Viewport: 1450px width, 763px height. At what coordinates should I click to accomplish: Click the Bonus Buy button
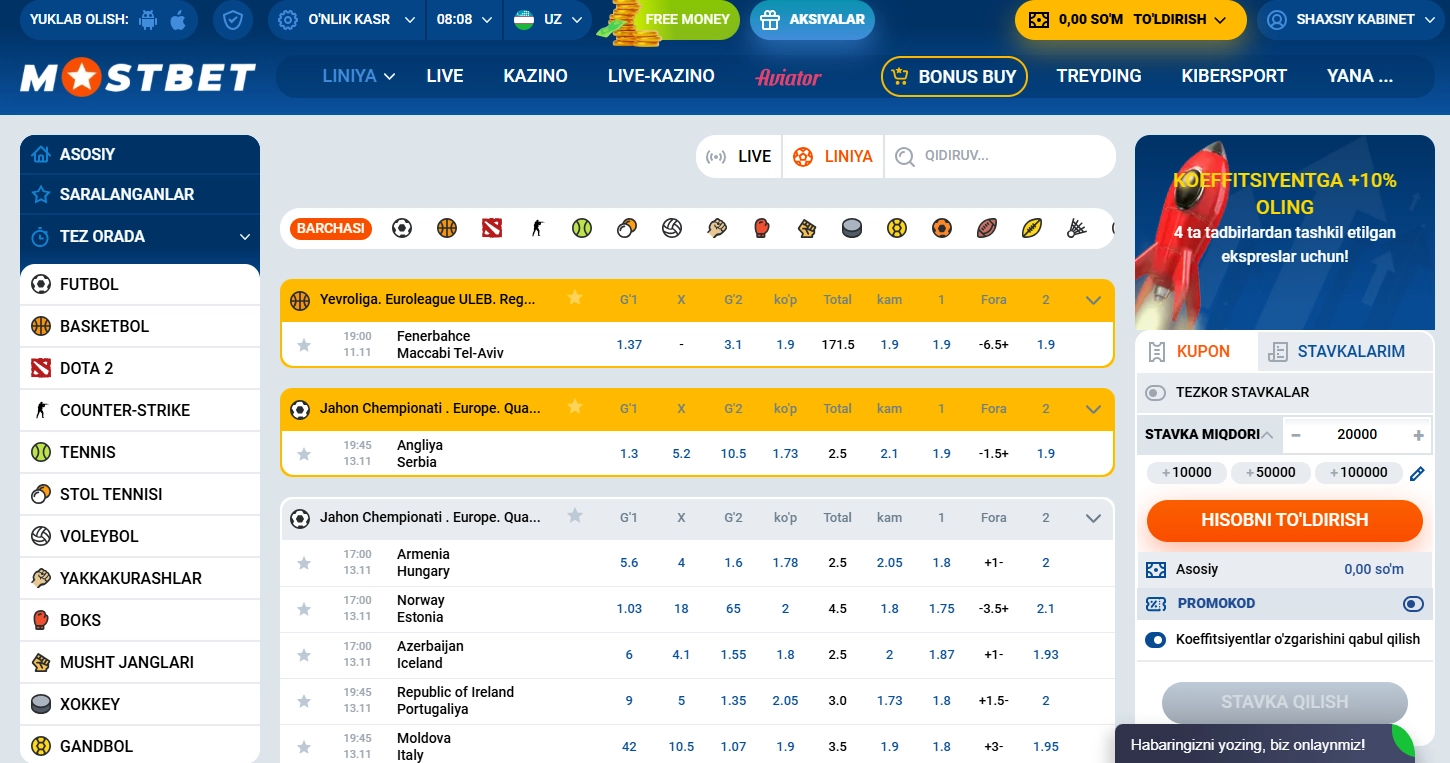(x=954, y=77)
